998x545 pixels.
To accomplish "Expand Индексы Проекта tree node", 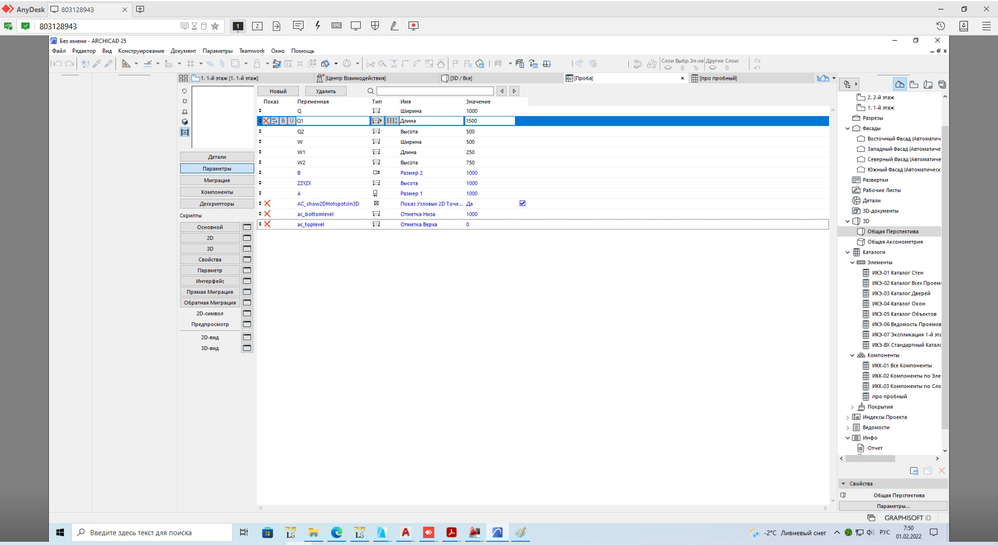I will [848, 417].
